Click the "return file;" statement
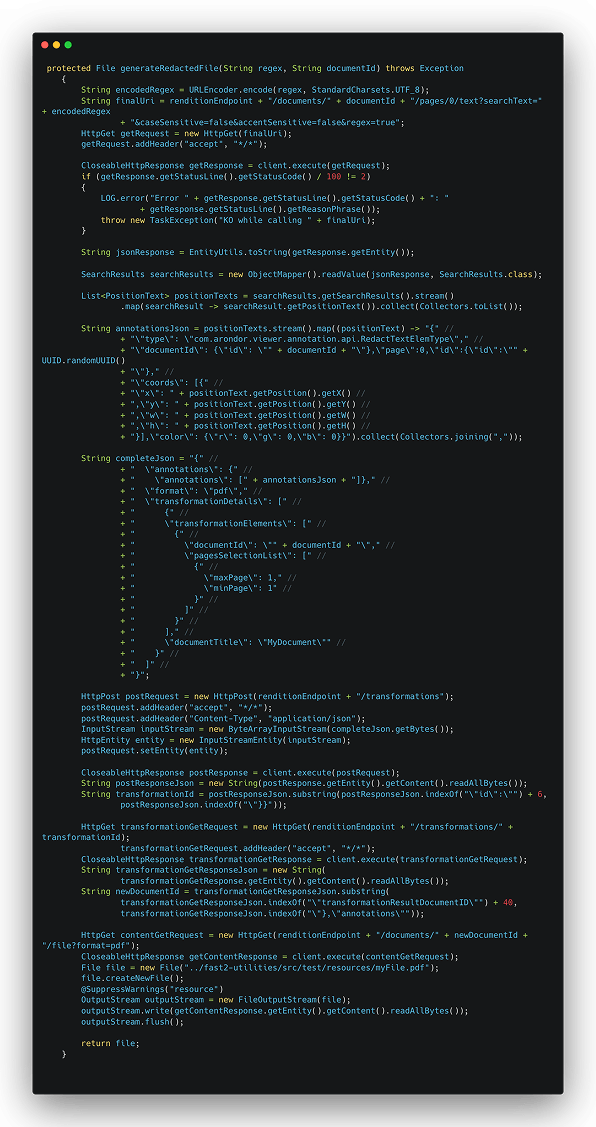The height and width of the screenshot is (1127, 596). [x=110, y=1044]
